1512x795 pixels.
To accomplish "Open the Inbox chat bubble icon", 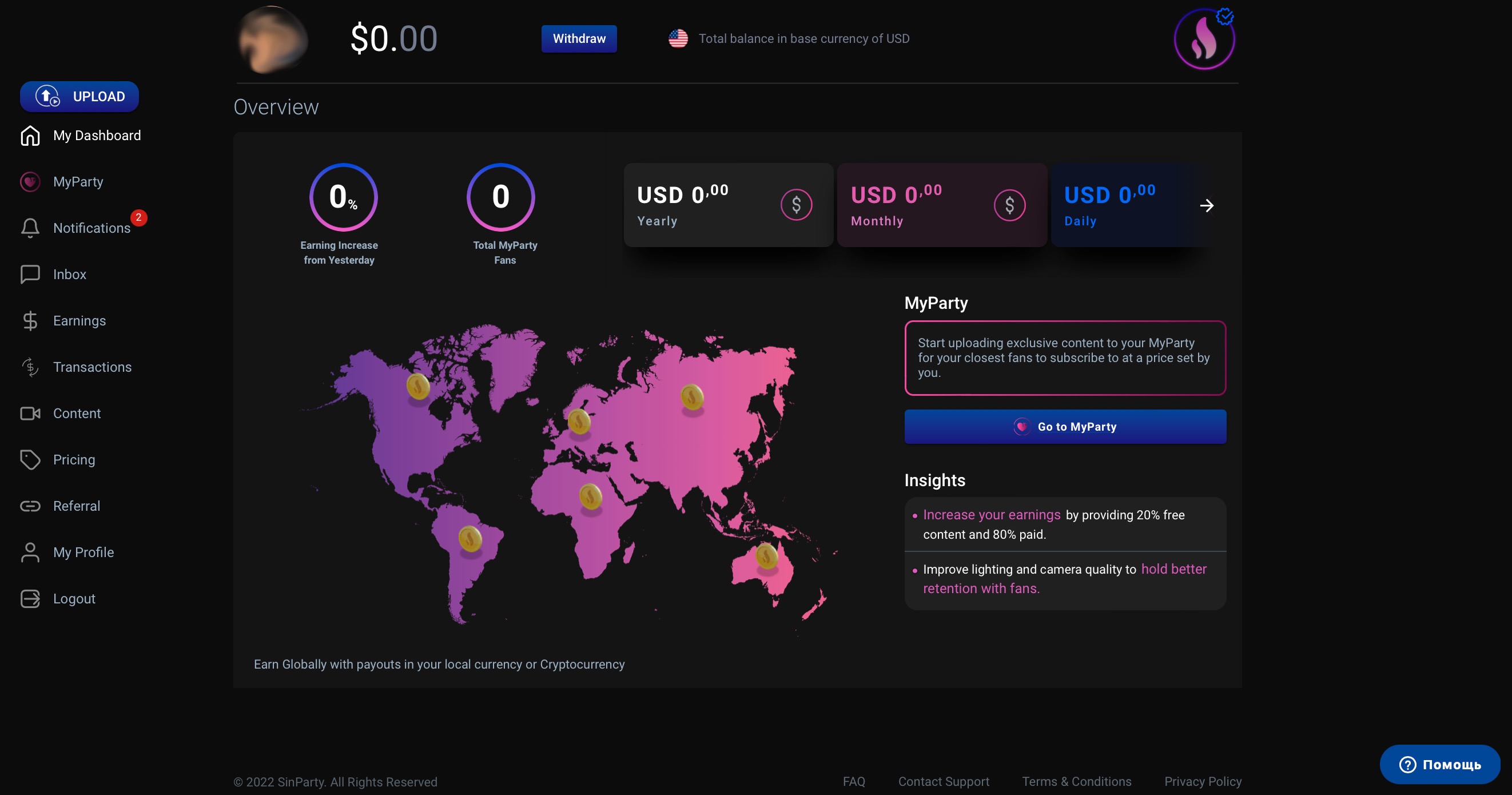I will [x=30, y=274].
